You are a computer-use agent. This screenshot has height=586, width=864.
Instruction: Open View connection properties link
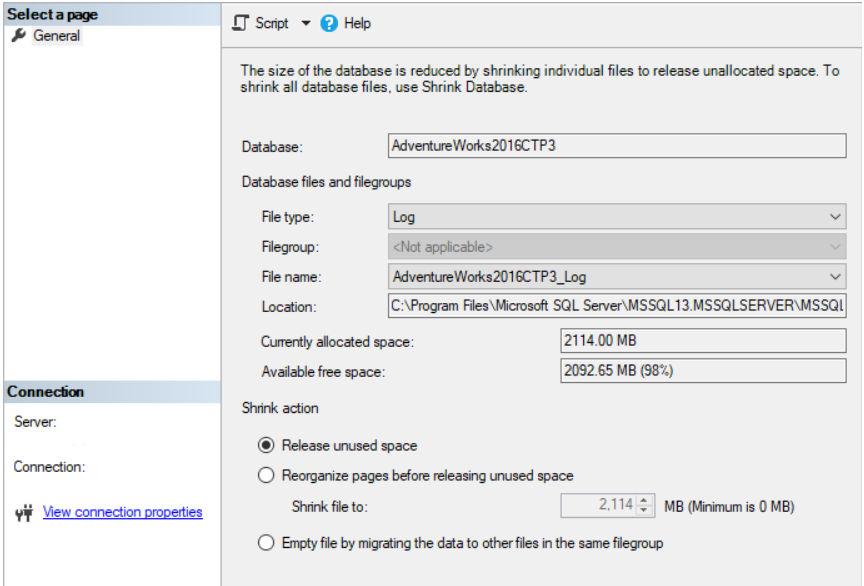coord(122,512)
